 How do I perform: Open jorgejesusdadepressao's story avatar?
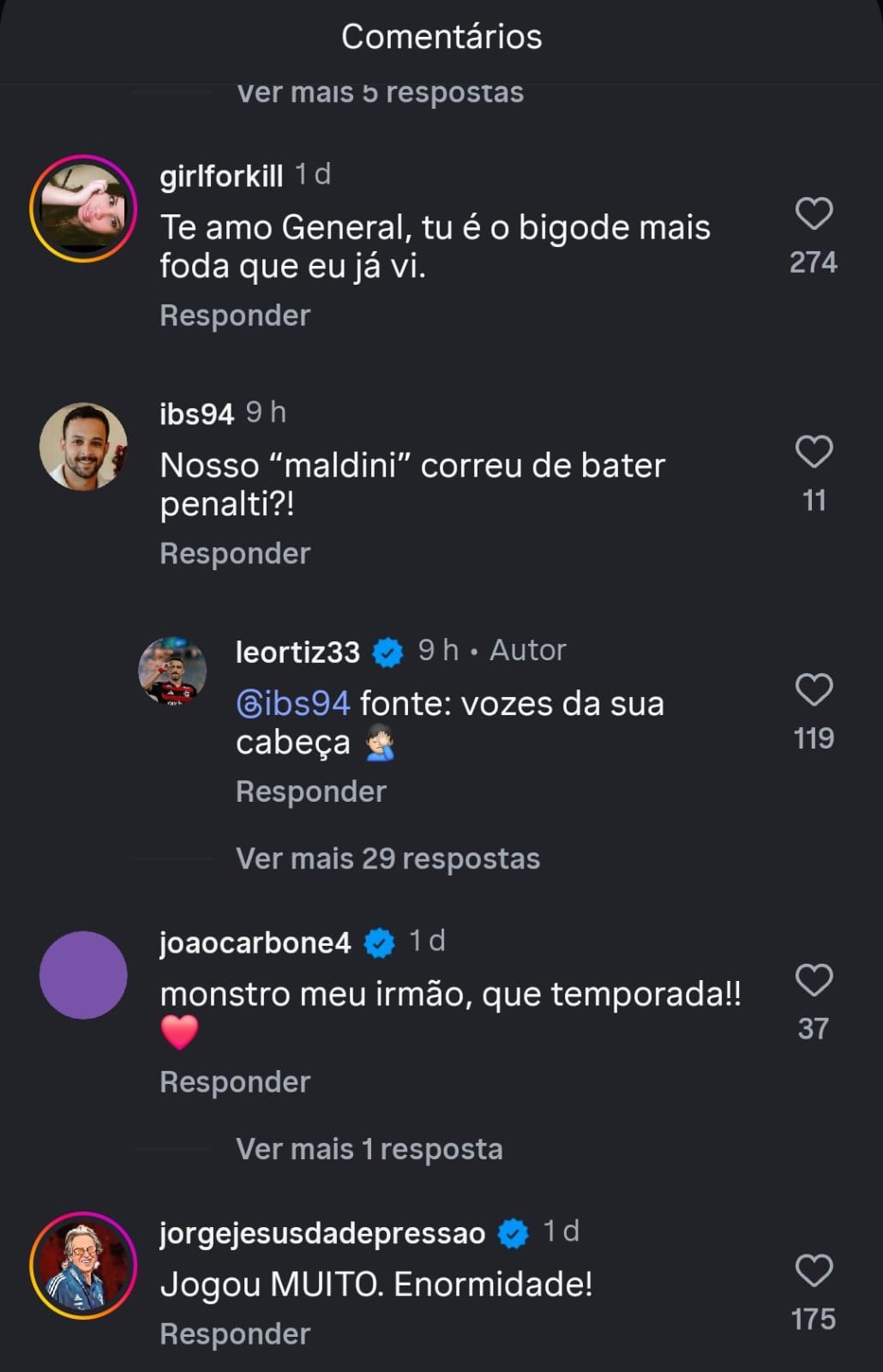pyautogui.click(x=83, y=1265)
